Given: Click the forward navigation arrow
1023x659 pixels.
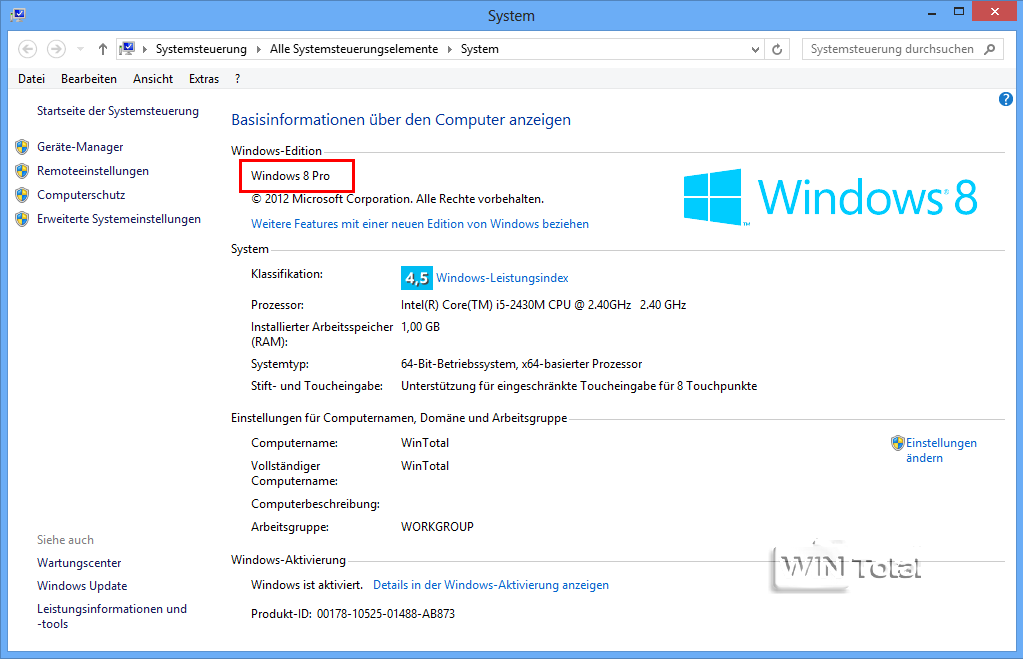Looking at the screenshot, I should coord(57,49).
